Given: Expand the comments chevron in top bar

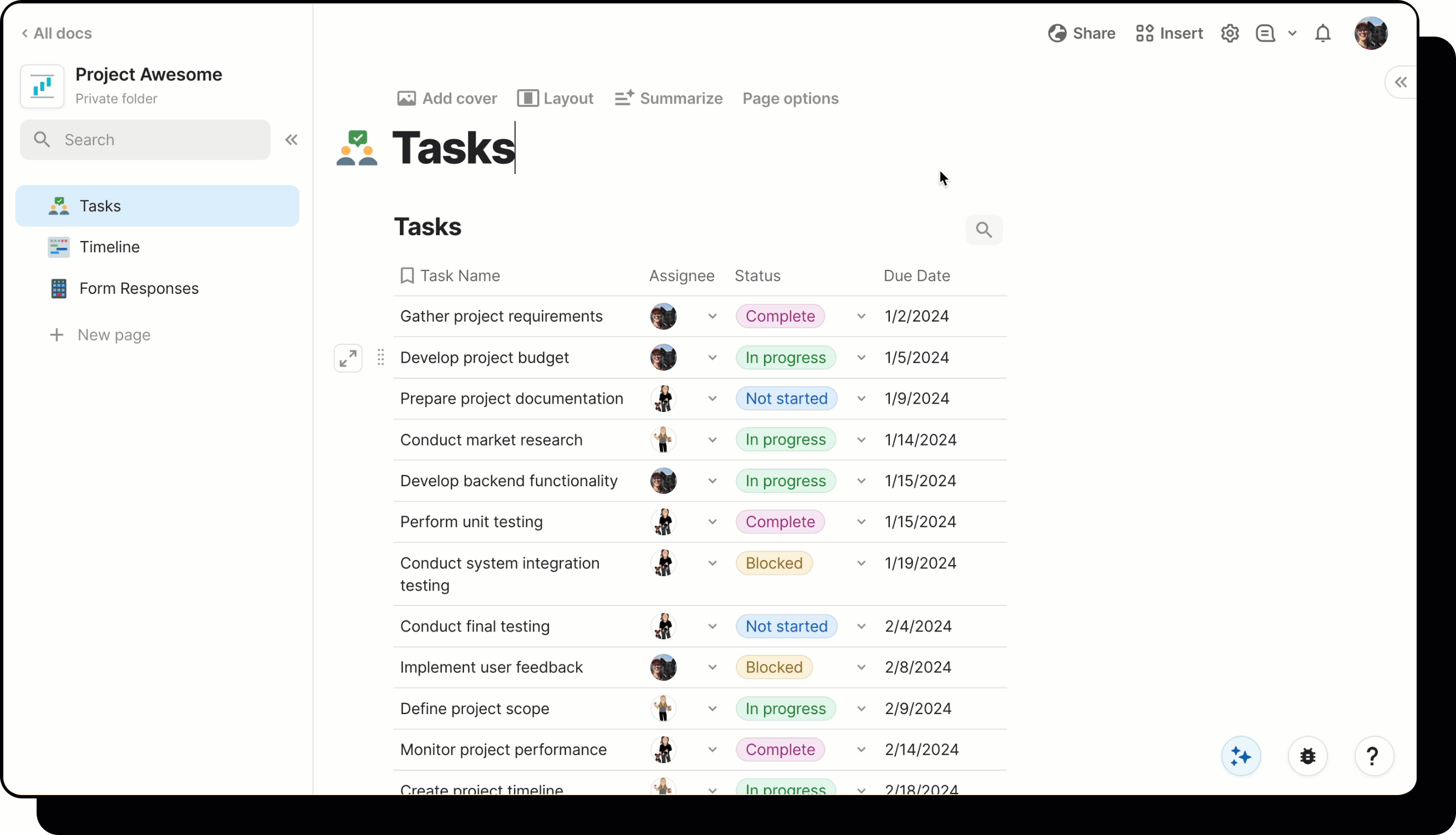Looking at the screenshot, I should (x=1292, y=33).
